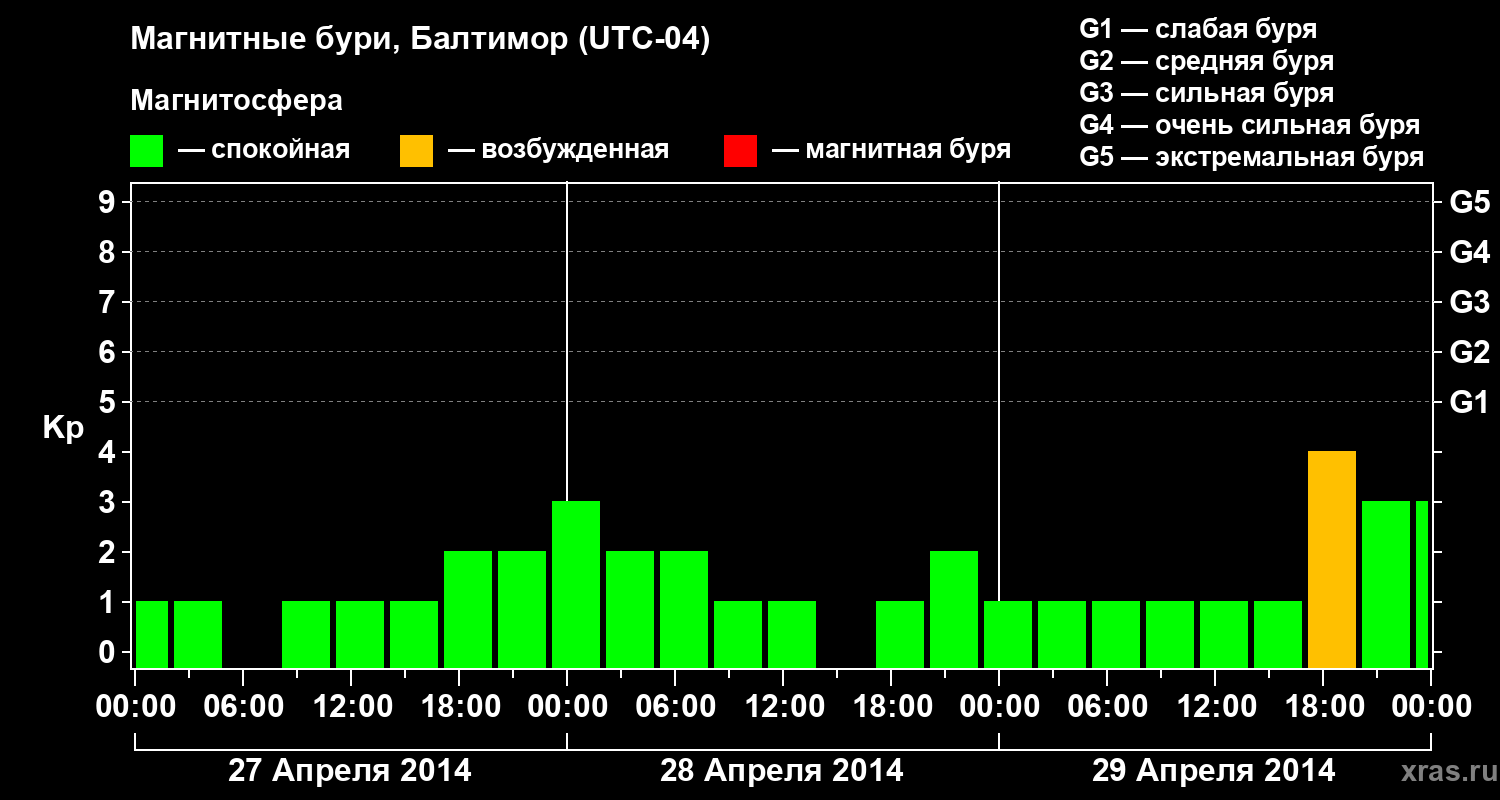
Task: Click the '— возбужденная' legend label
Action: [558, 151]
